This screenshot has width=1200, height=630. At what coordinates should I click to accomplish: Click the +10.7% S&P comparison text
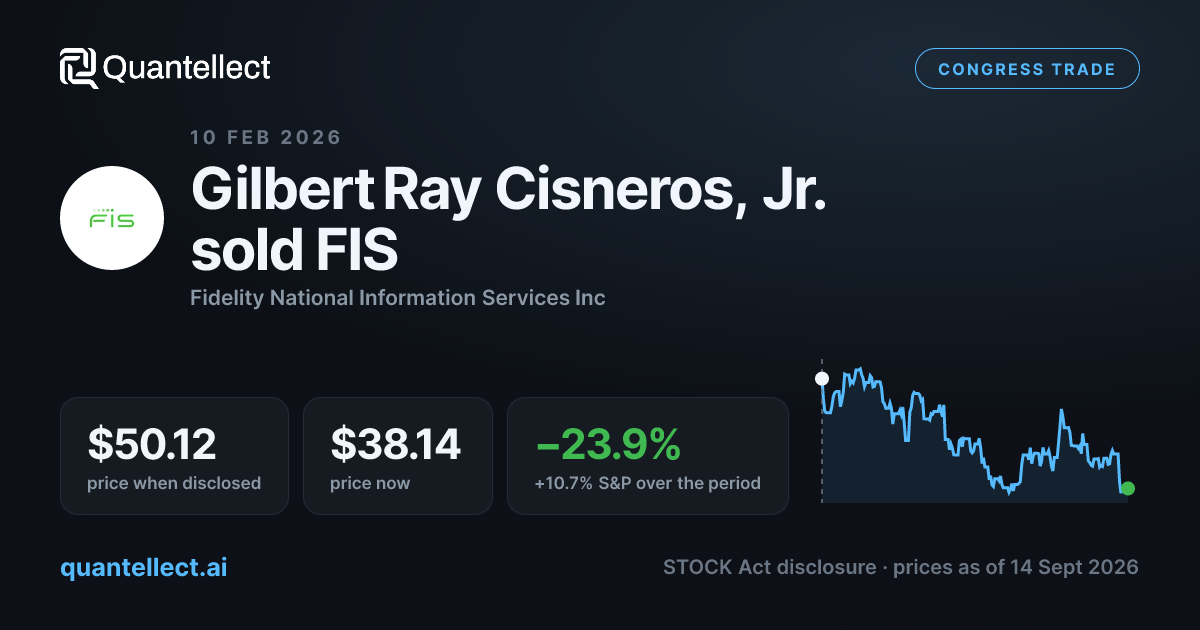[x=648, y=483]
